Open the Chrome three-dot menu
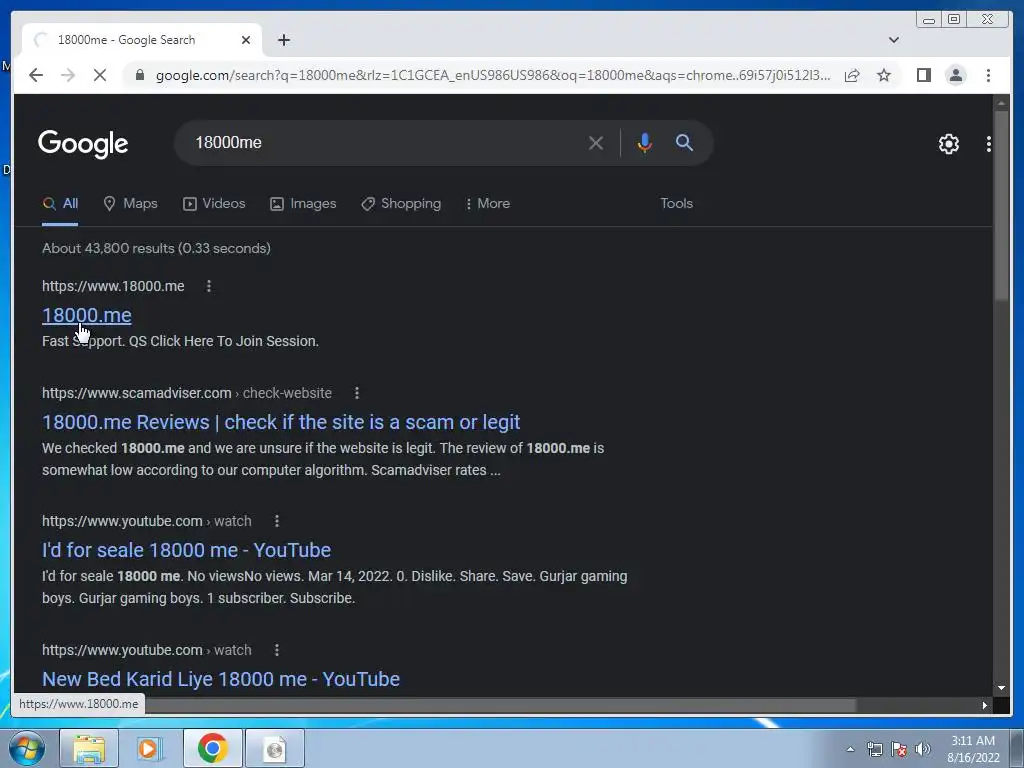Image resolution: width=1024 pixels, height=768 pixels. pyautogui.click(x=988, y=75)
